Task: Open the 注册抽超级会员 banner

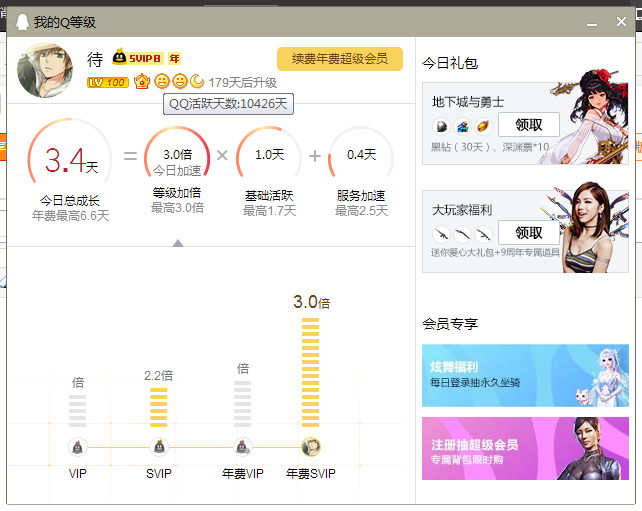Action: tap(525, 448)
